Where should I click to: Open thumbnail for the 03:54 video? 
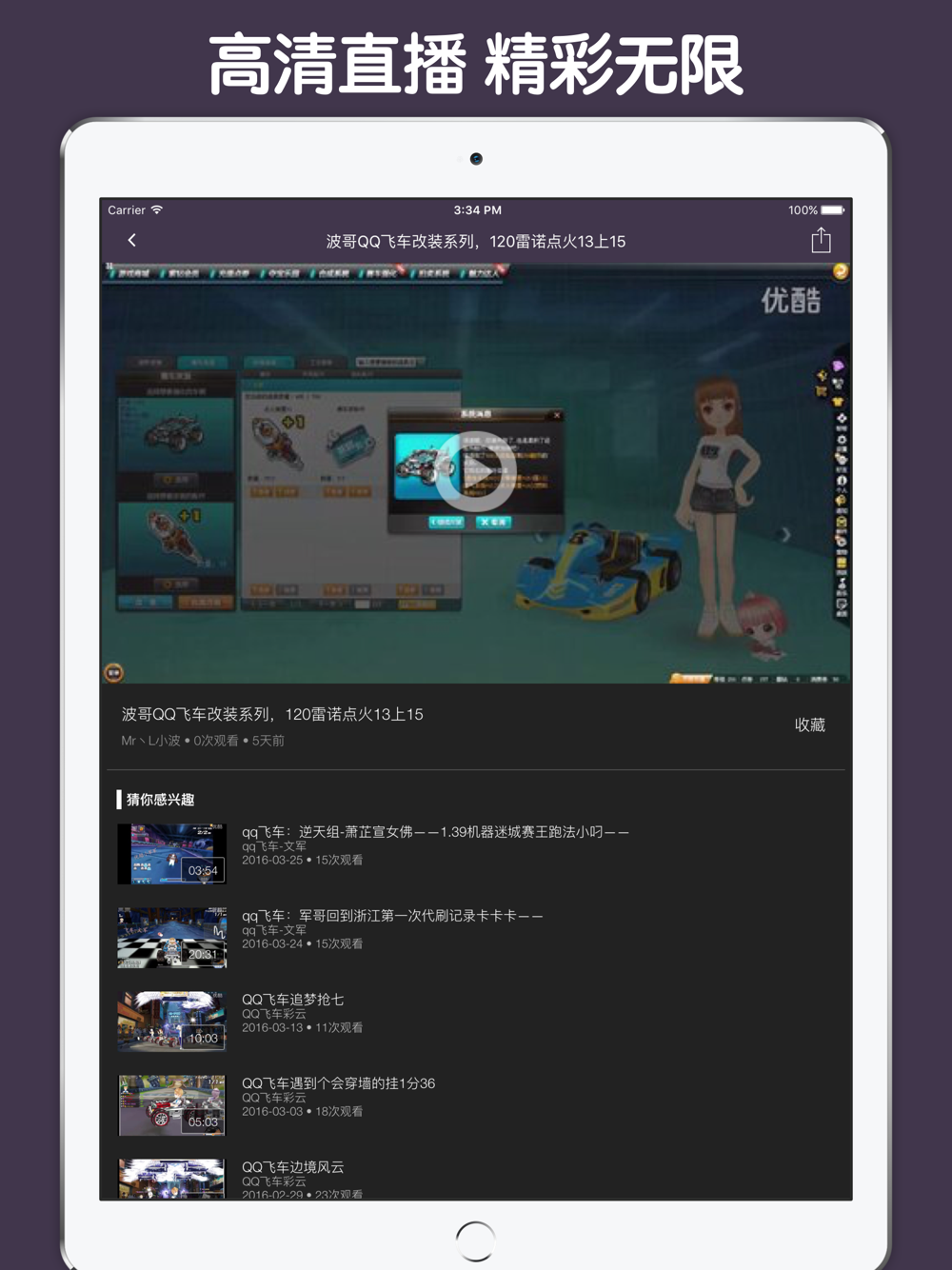click(172, 854)
